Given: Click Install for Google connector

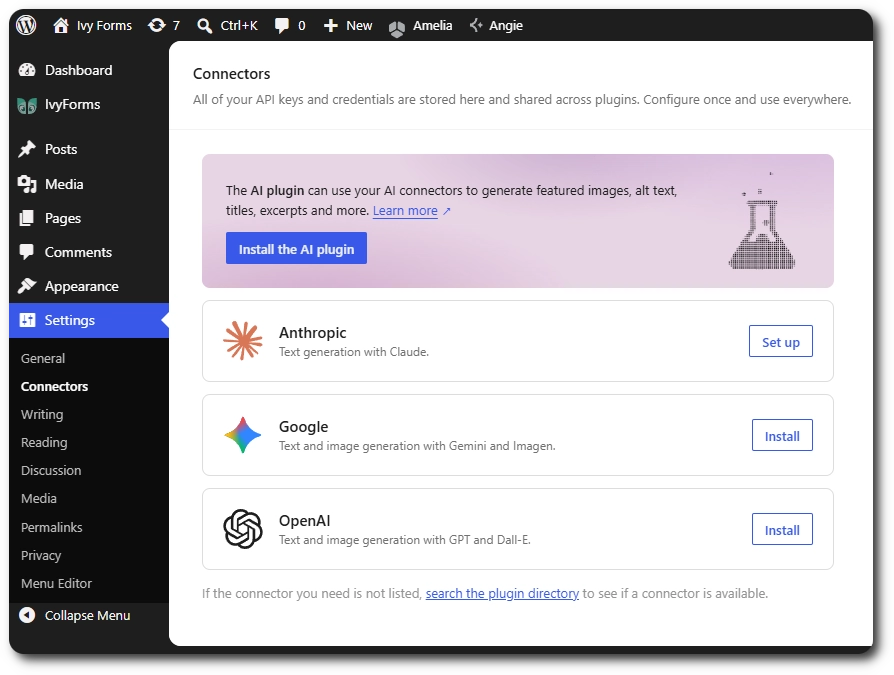Looking at the screenshot, I should [x=782, y=435].
